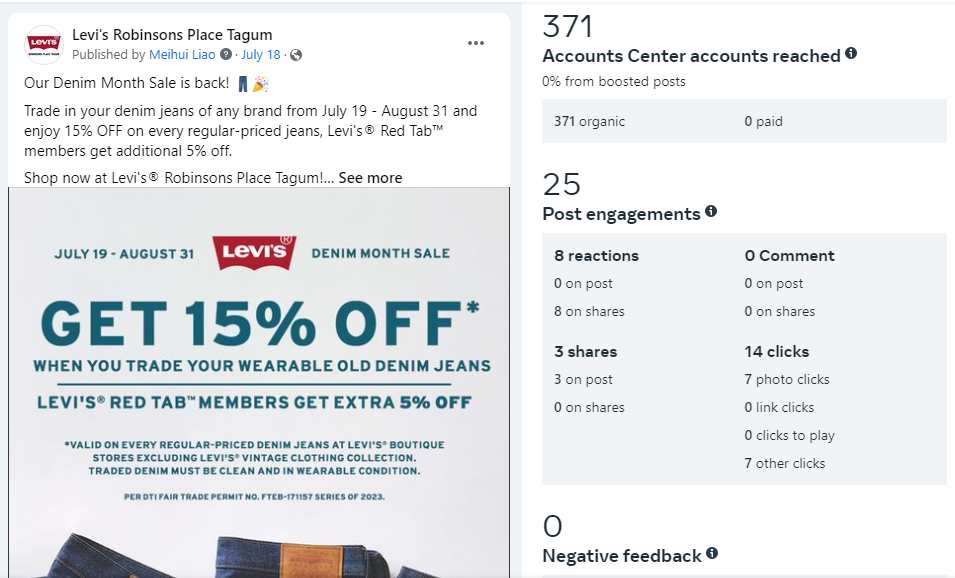This screenshot has height=578, width=955.
Task: Click info icon beside Accounts Center accounts reached
Action: (851, 54)
